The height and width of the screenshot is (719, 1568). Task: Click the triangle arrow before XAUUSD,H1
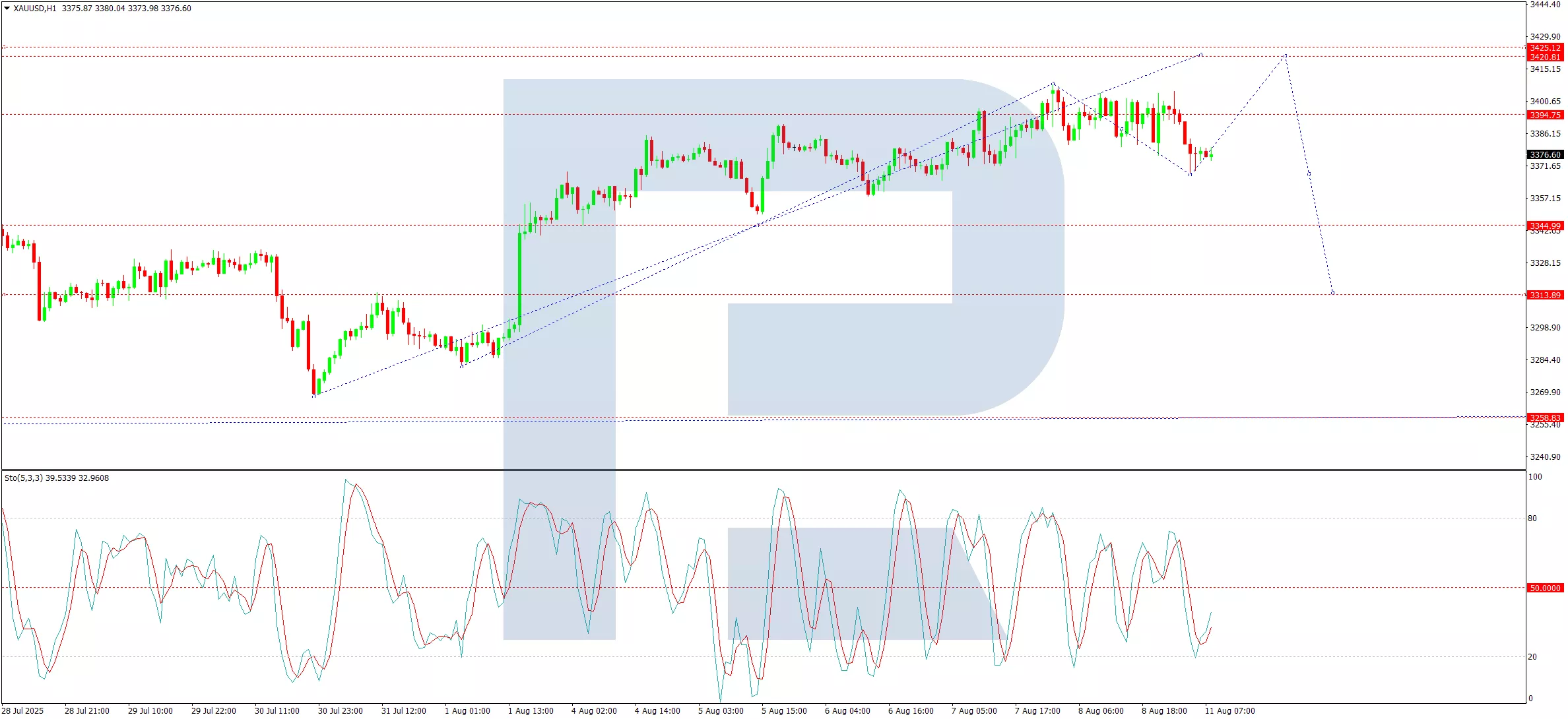[x=7, y=9]
